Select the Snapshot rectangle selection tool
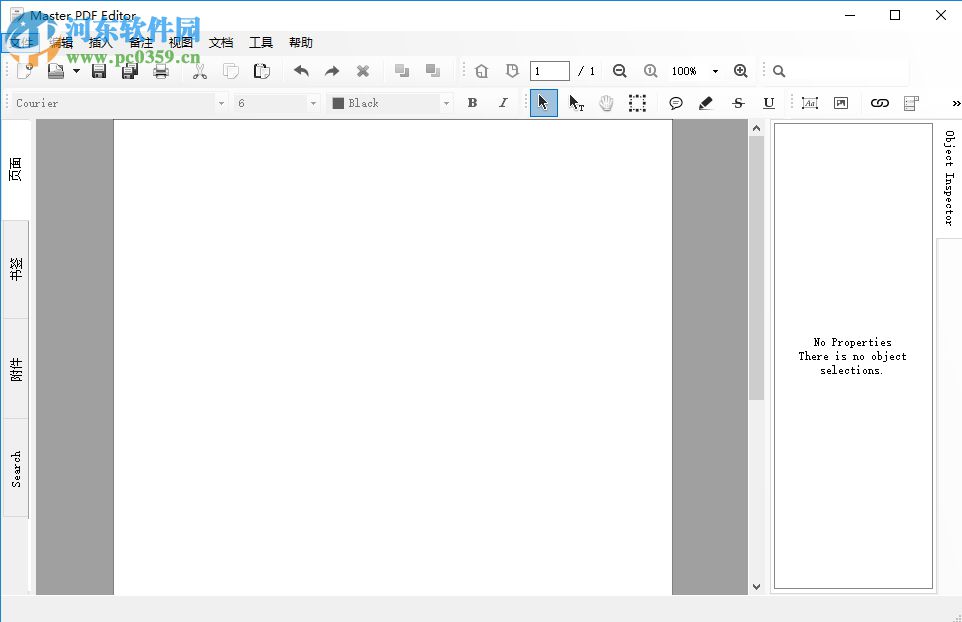 638,102
